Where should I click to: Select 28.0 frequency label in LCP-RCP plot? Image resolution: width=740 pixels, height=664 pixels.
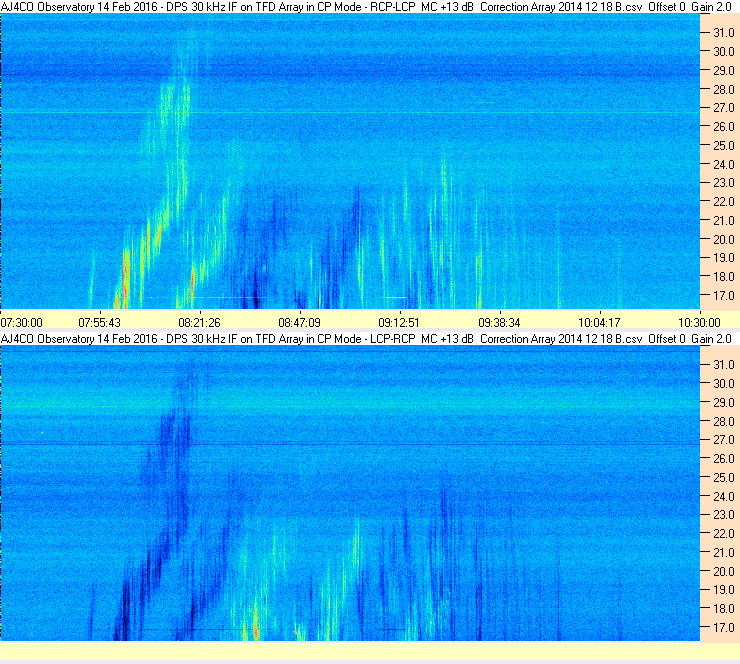pyautogui.click(x=724, y=421)
